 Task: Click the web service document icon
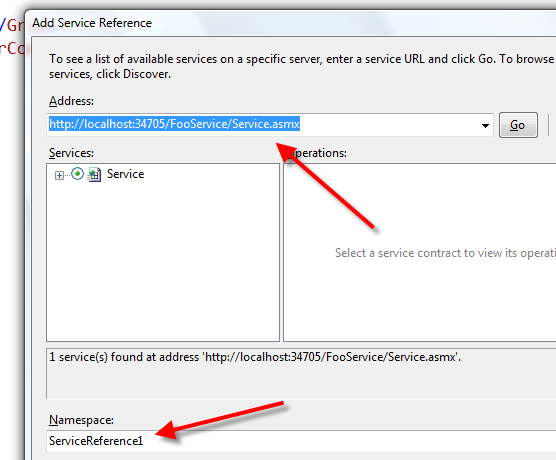tap(94, 174)
